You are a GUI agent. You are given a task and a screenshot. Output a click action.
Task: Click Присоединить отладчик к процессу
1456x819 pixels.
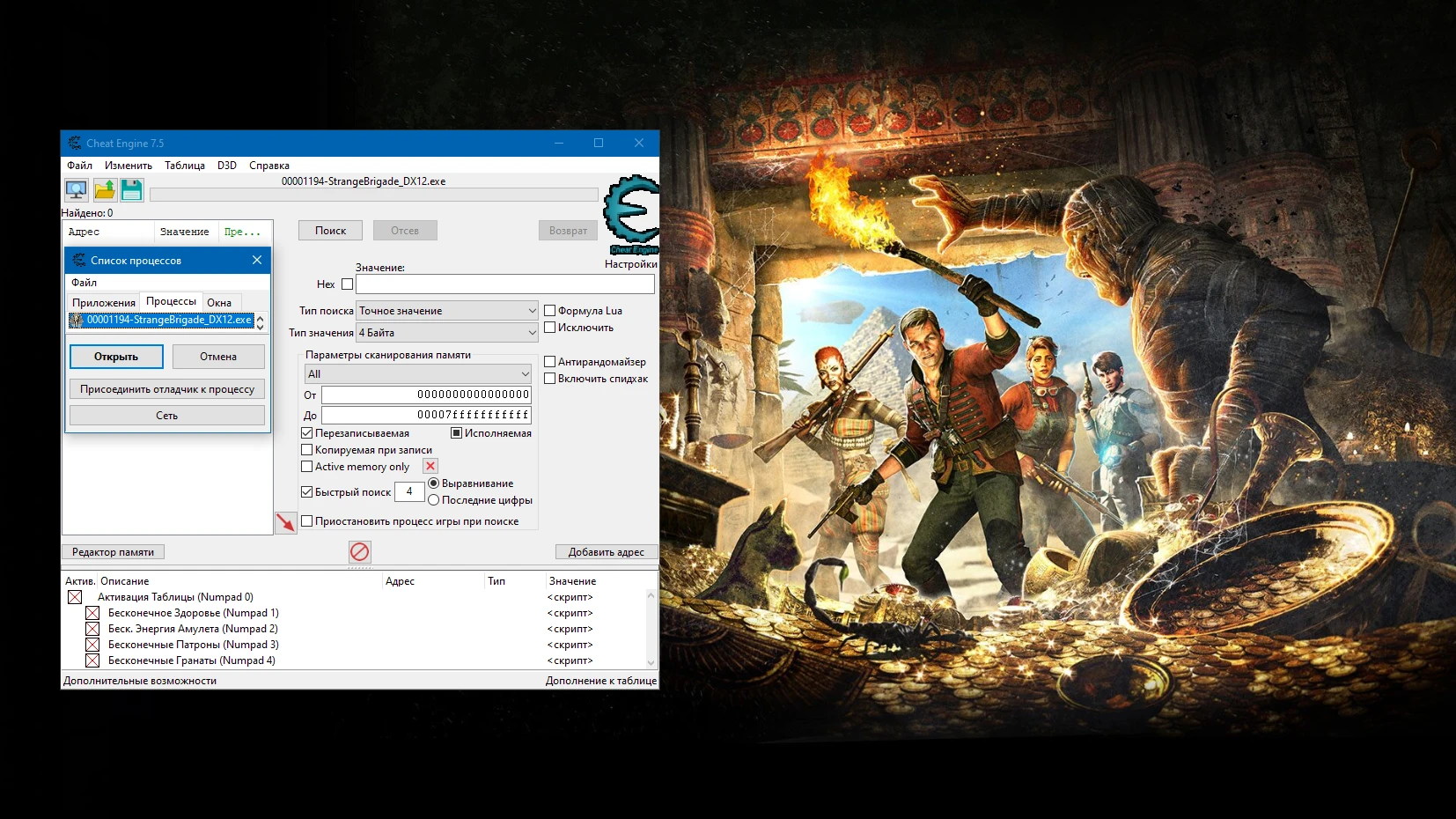(x=166, y=388)
